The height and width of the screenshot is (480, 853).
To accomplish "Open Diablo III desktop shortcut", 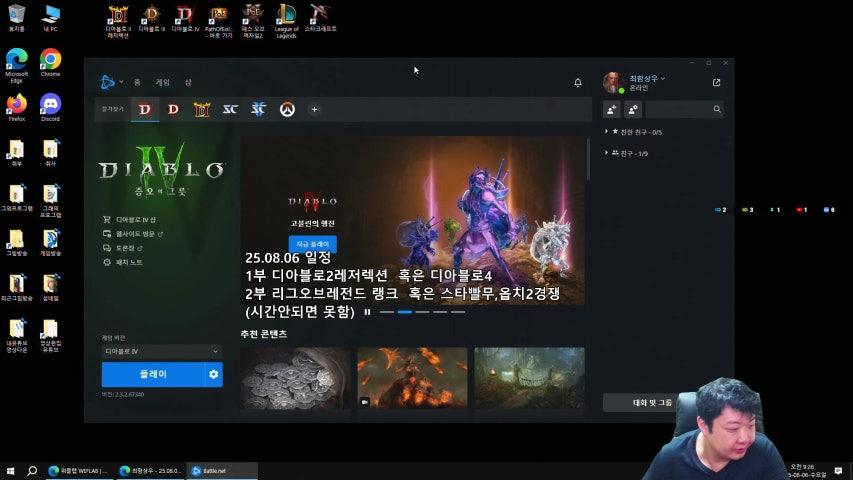I will [151, 19].
